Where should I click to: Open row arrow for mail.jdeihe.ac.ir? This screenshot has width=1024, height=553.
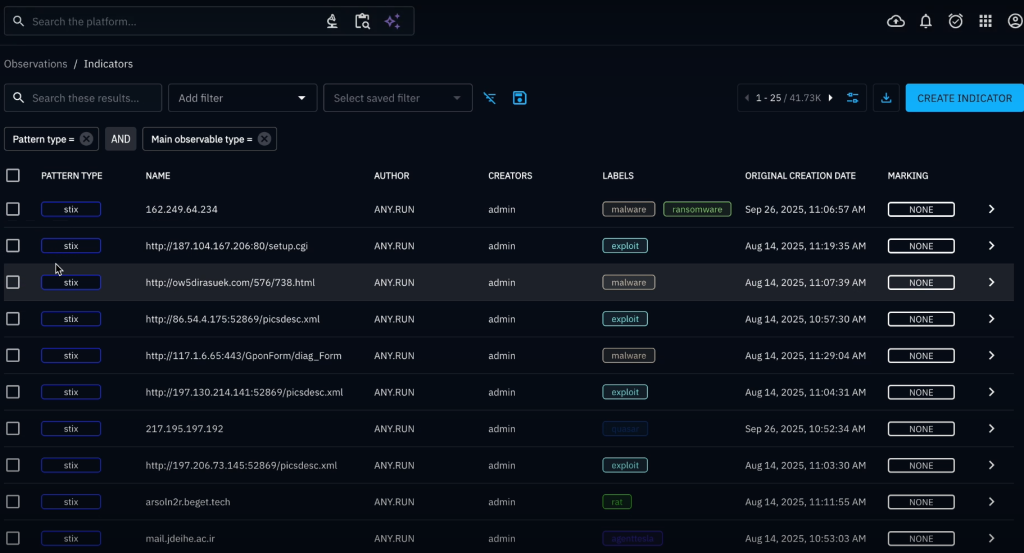pyautogui.click(x=991, y=539)
